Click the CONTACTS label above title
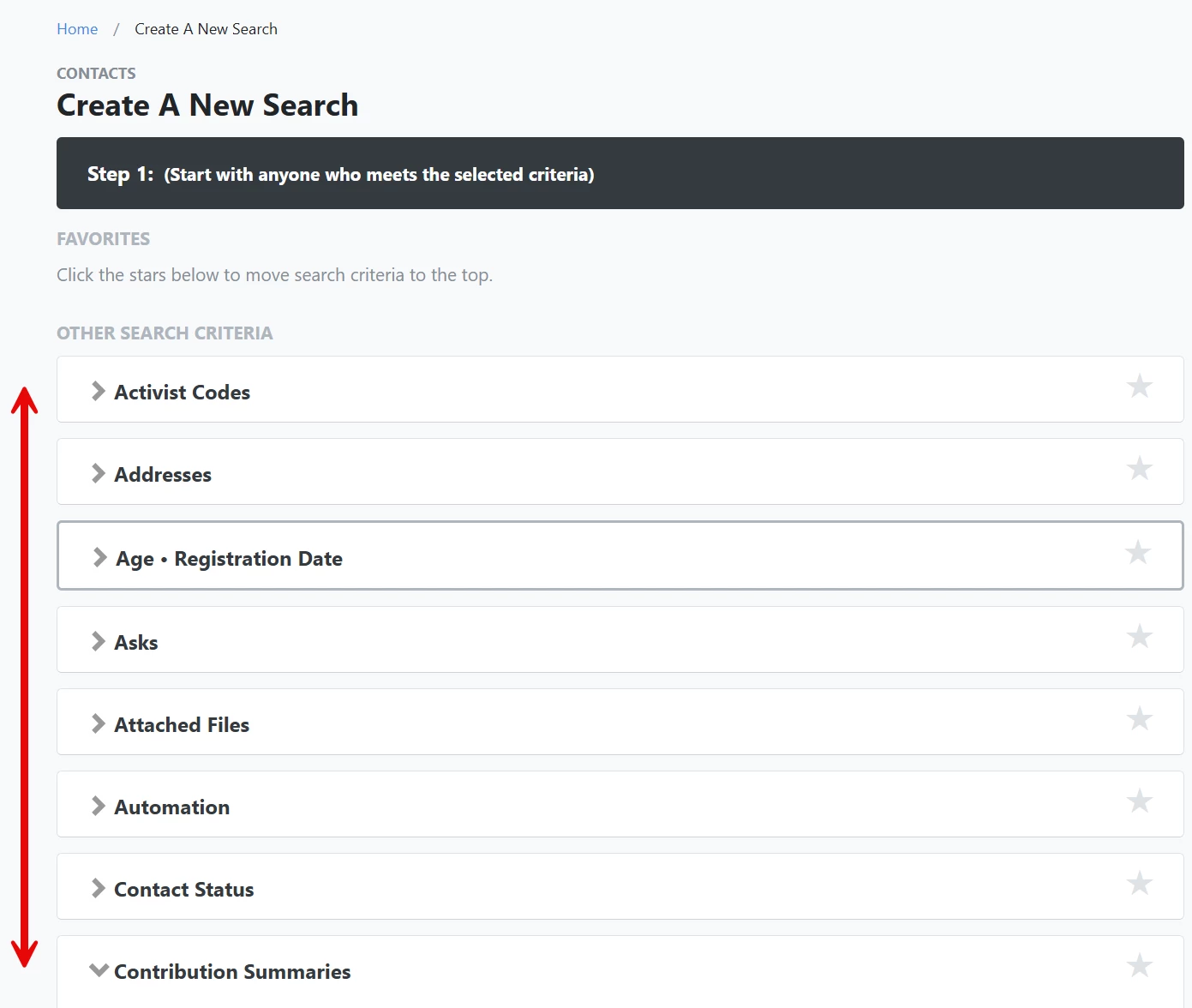The width and height of the screenshot is (1192, 1008). tap(96, 74)
